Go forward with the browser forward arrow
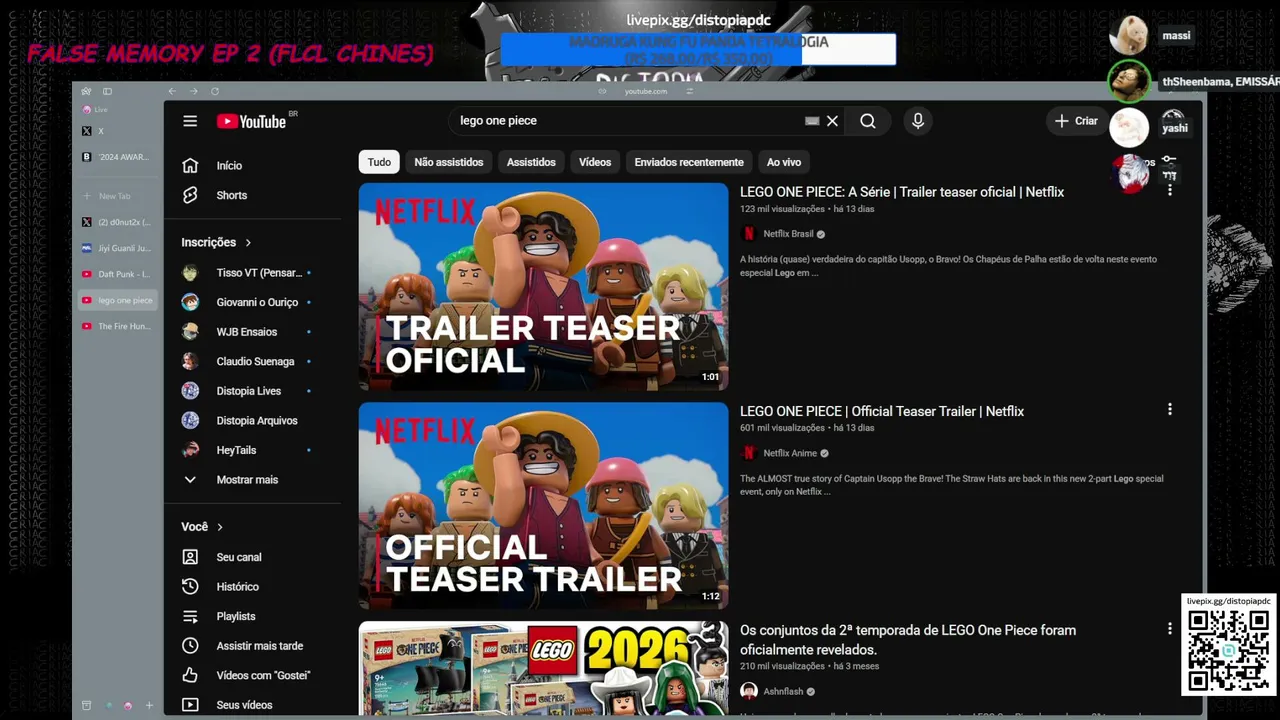 click(x=194, y=91)
